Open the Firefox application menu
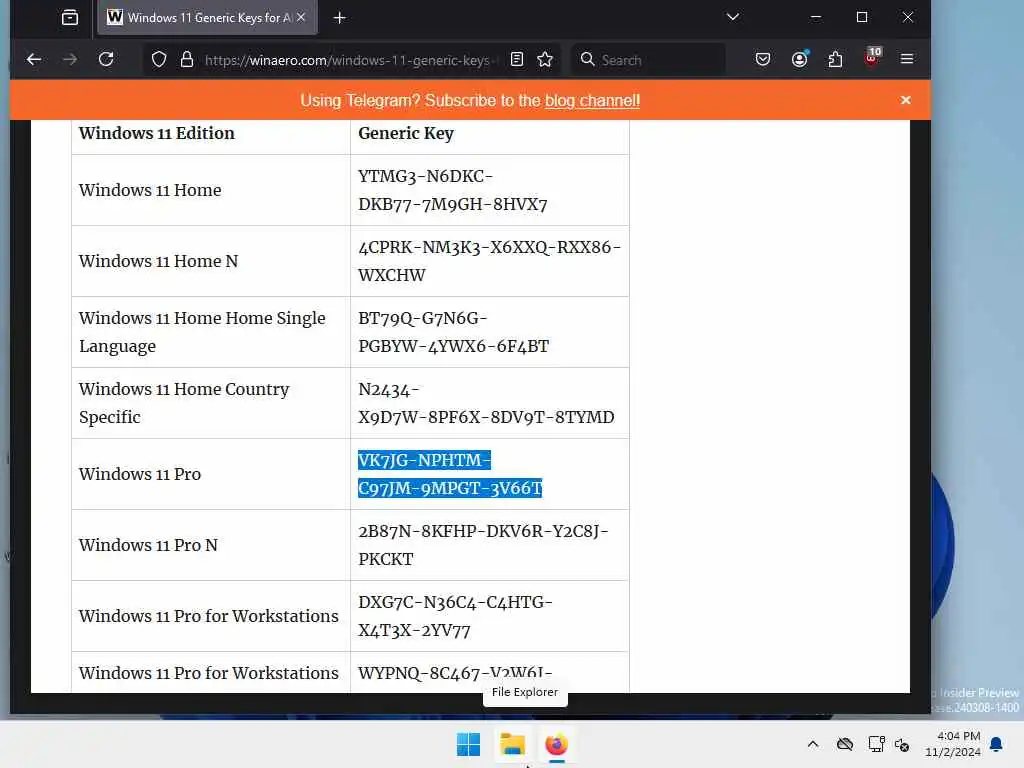 (906, 59)
